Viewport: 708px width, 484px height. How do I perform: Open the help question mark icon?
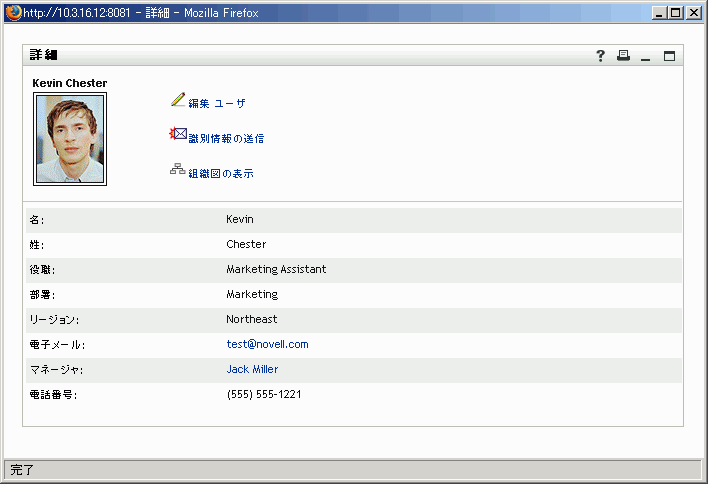[600, 56]
